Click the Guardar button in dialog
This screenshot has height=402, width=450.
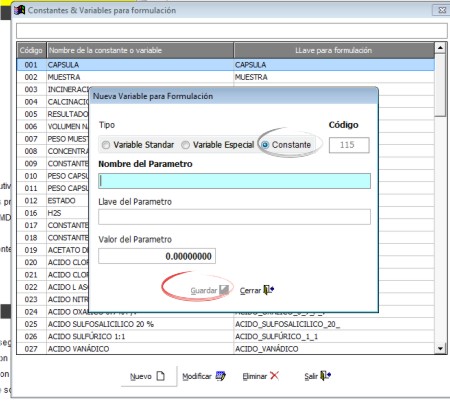pos(209,290)
